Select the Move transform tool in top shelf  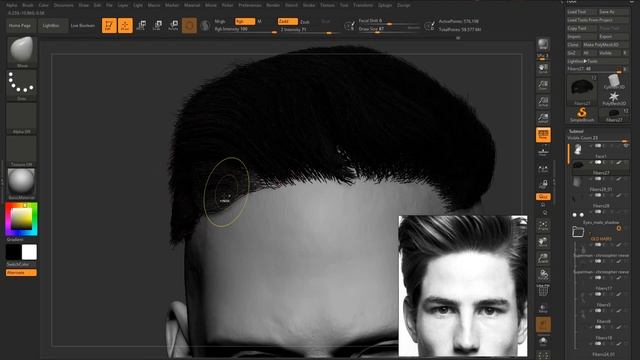click(x=141, y=25)
